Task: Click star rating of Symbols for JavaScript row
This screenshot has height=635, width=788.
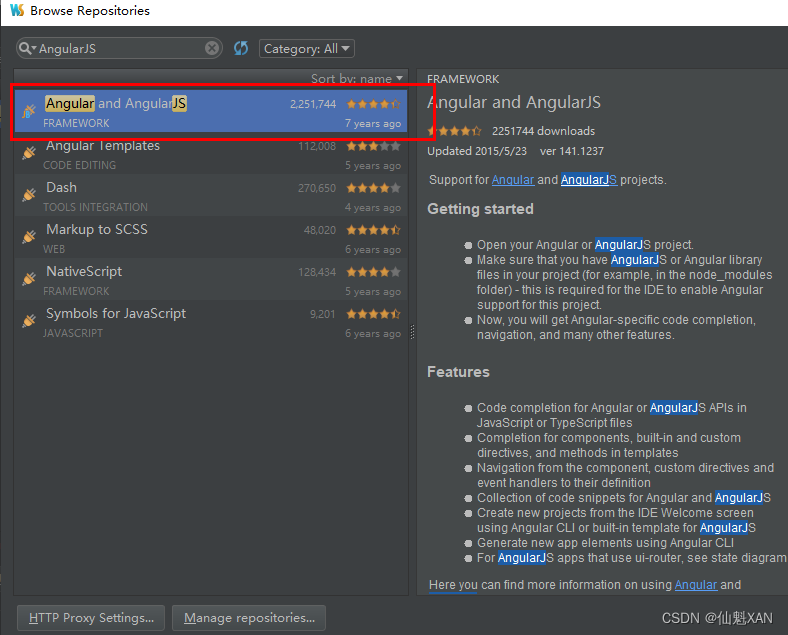Action: (373, 314)
